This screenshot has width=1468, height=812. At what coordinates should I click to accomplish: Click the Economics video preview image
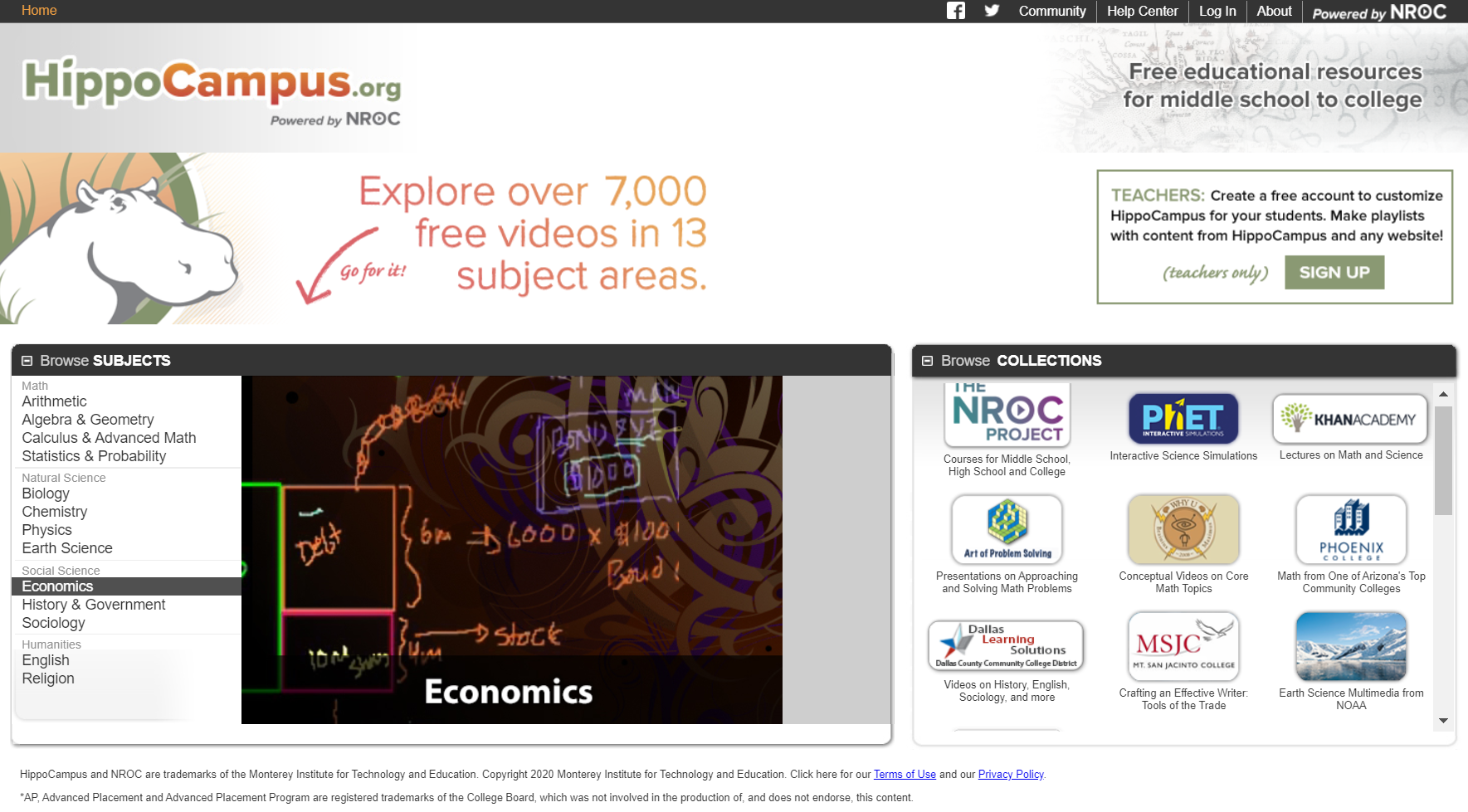(x=512, y=550)
